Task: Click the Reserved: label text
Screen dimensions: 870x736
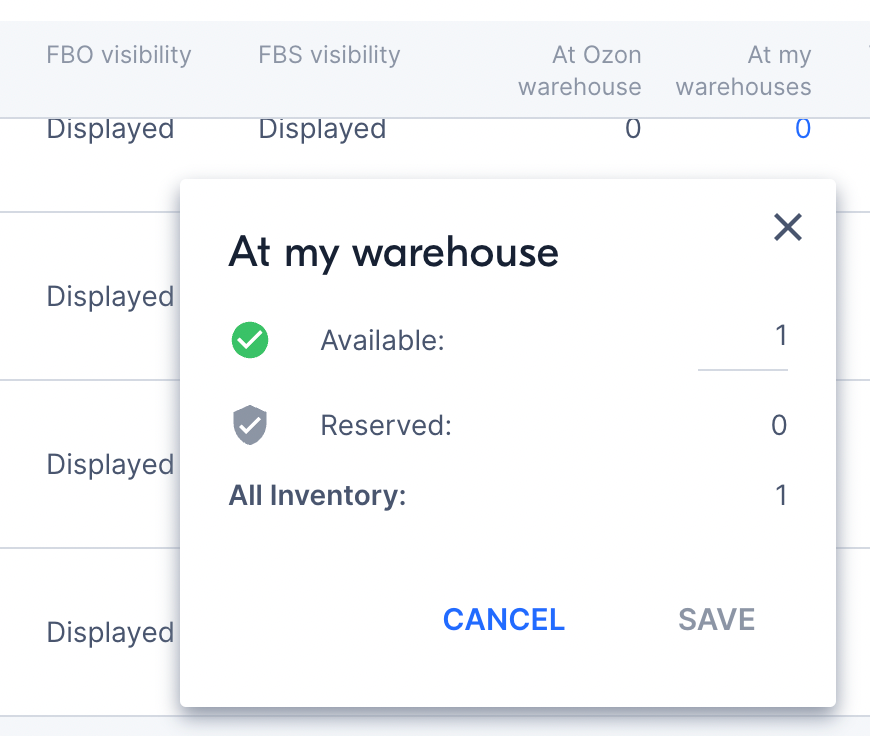Action: [386, 426]
